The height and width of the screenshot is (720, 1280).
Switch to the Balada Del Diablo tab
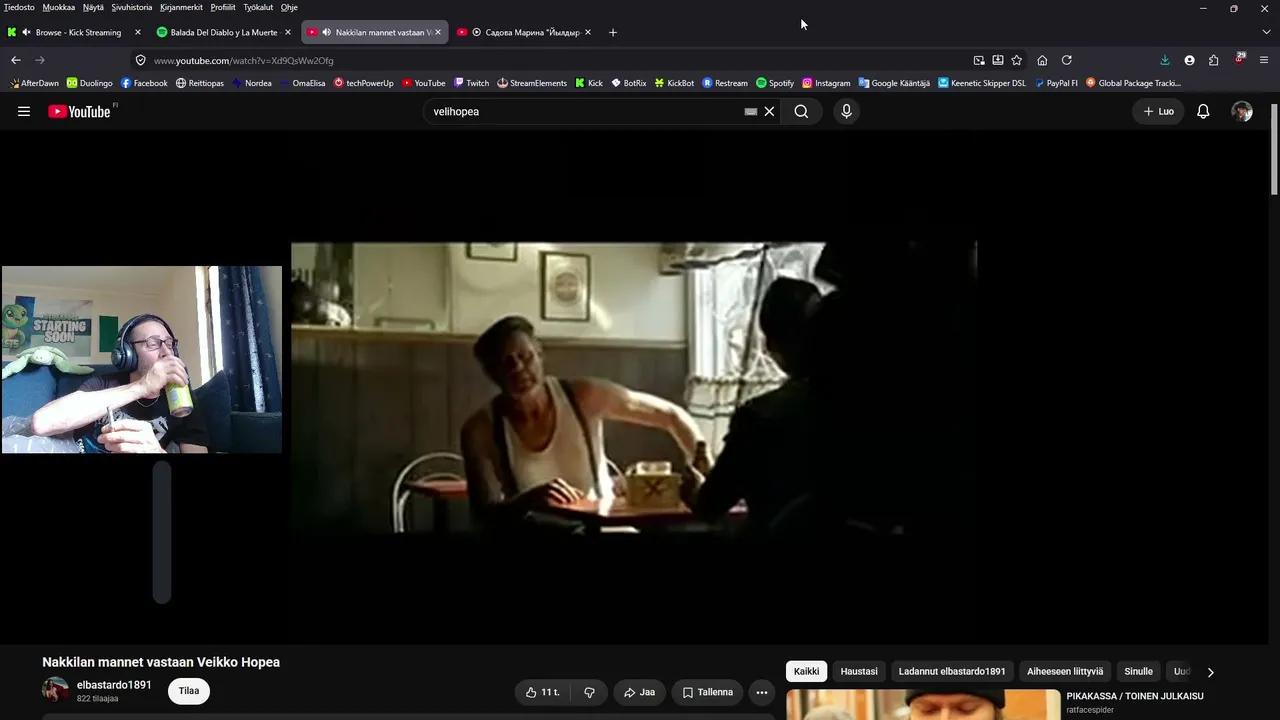(x=221, y=32)
